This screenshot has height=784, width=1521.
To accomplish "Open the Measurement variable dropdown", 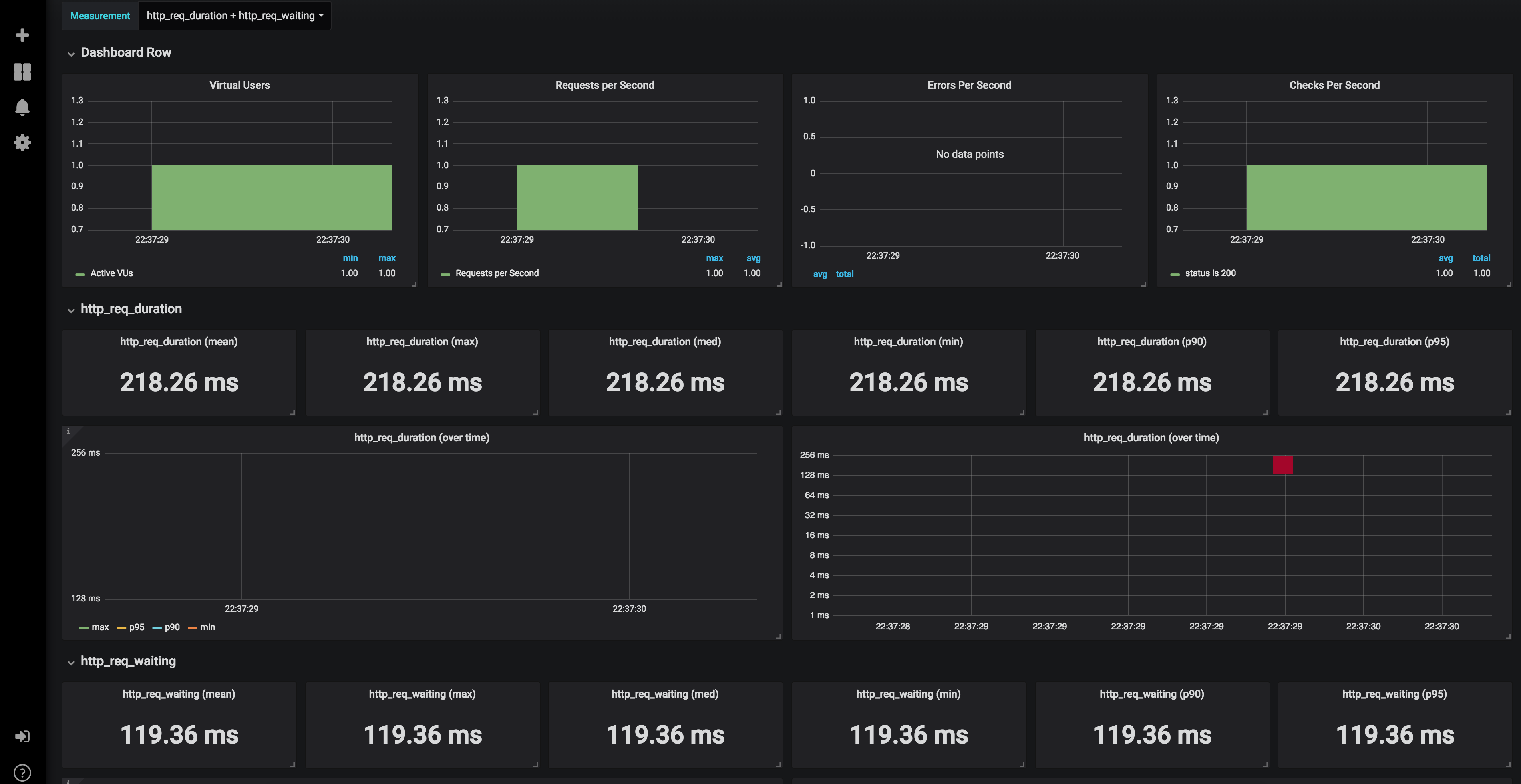I will (x=234, y=15).
